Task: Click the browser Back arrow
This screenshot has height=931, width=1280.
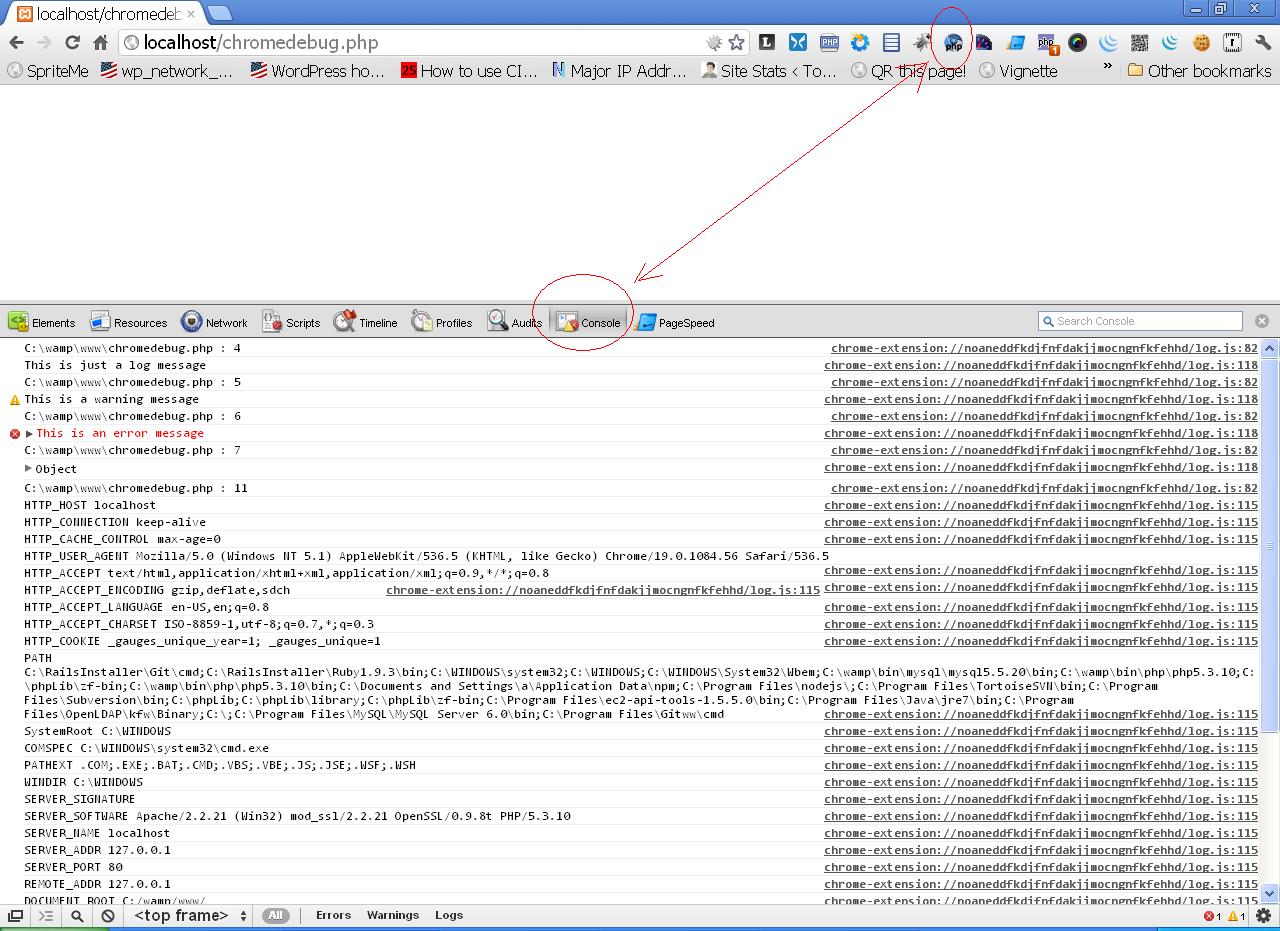Action: tap(16, 42)
